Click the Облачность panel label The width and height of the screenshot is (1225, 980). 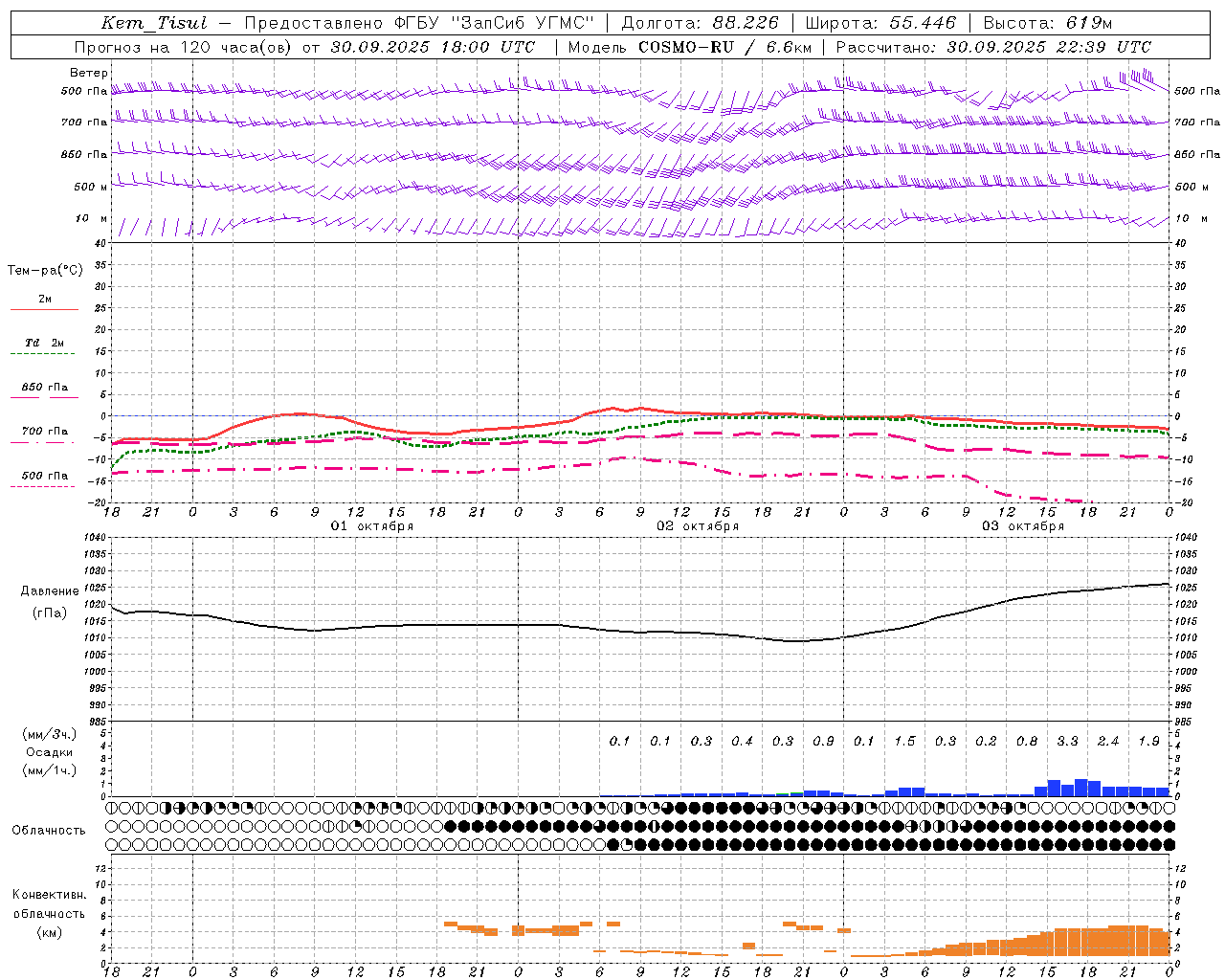point(49,831)
